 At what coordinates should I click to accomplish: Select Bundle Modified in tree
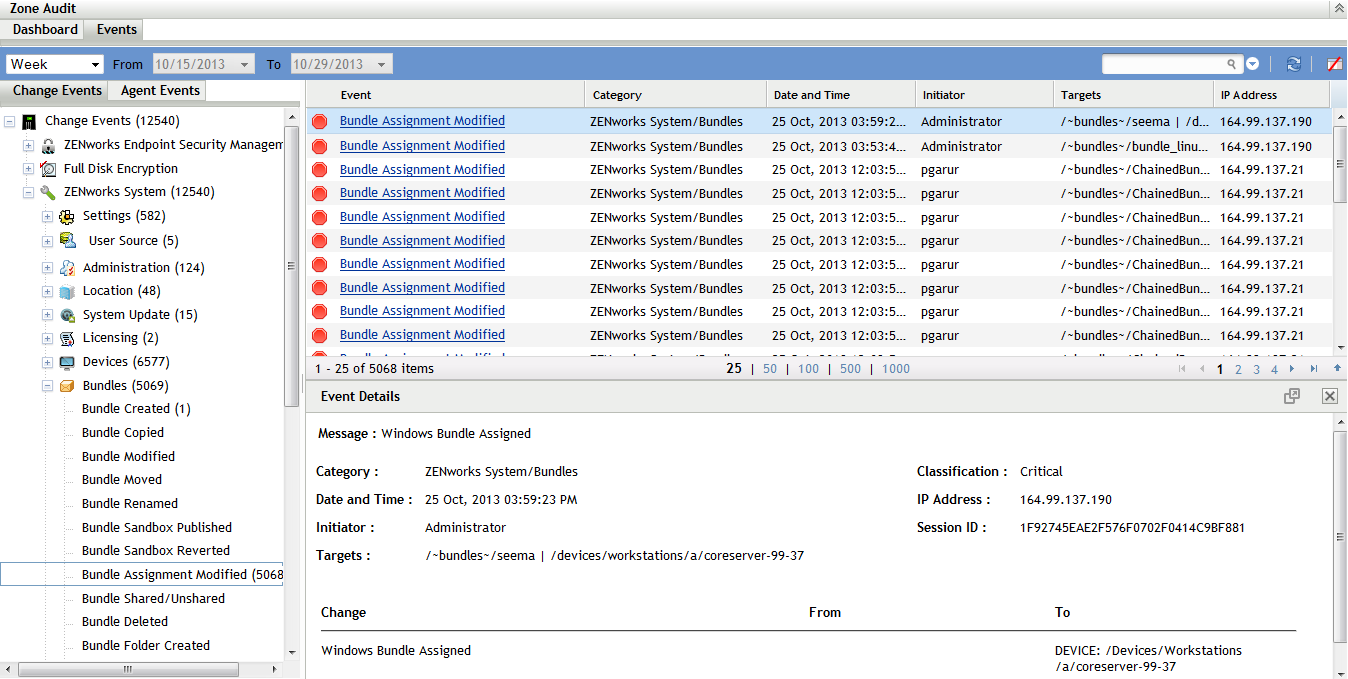click(128, 457)
